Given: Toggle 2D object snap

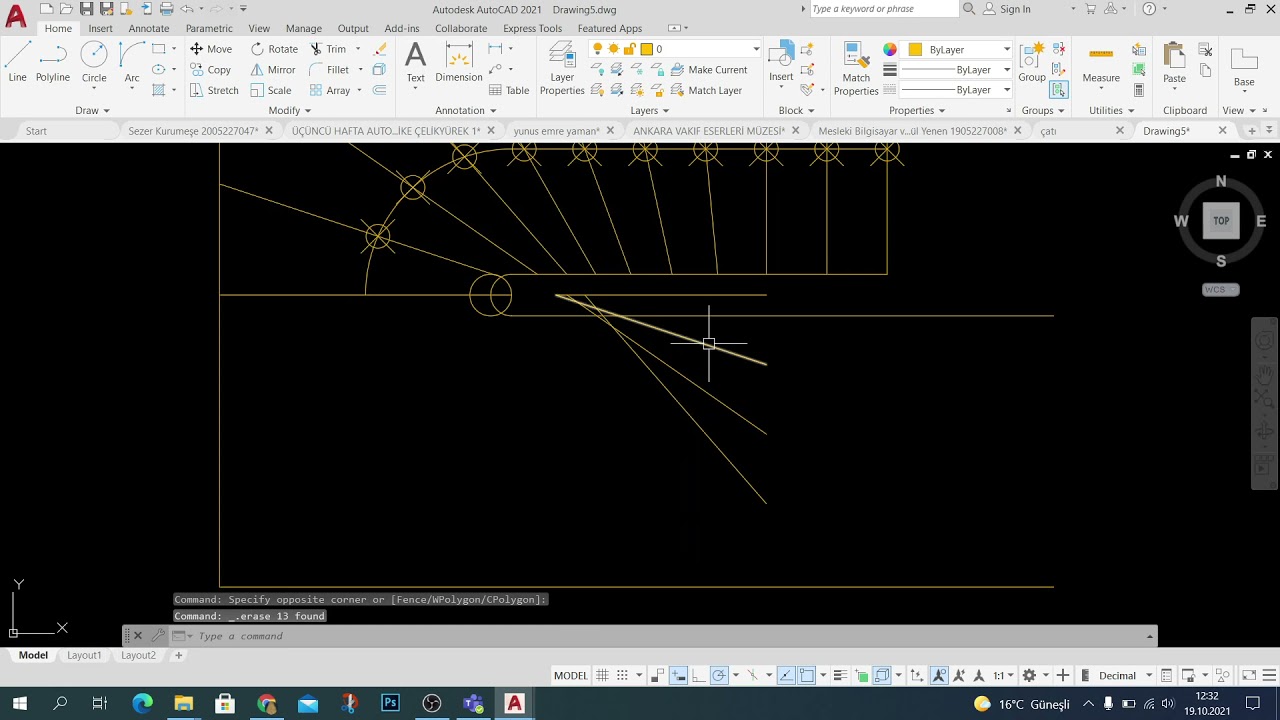Looking at the screenshot, I should point(807,675).
